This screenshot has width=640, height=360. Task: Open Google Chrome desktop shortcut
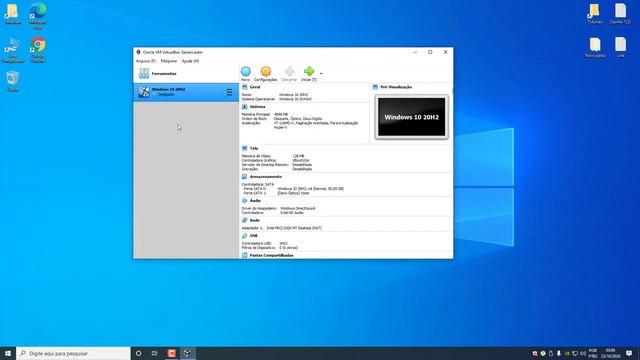tap(38, 50)
